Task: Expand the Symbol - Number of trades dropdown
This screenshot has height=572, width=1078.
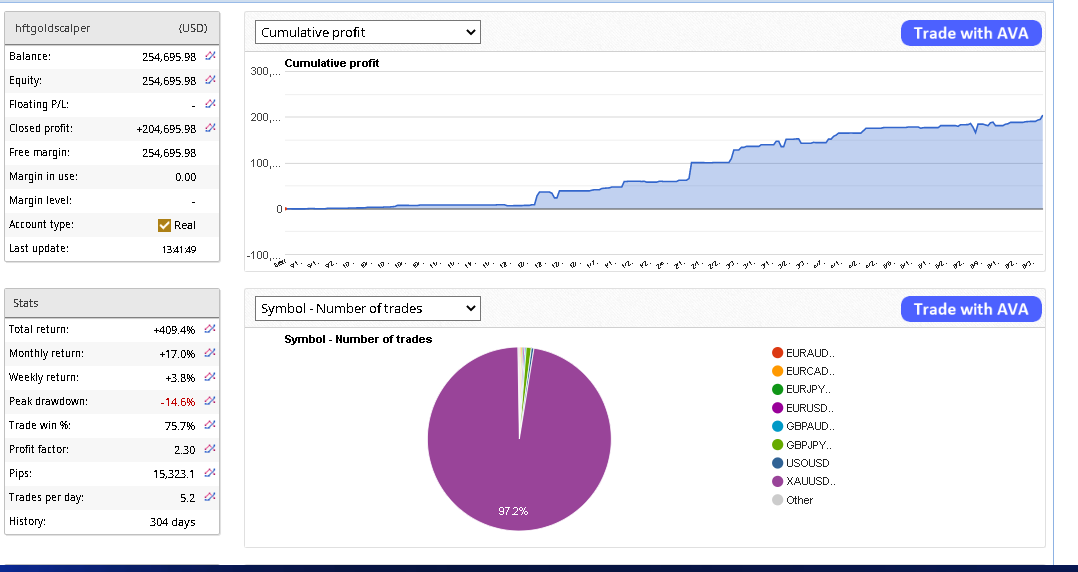Action: pos(367,309)
